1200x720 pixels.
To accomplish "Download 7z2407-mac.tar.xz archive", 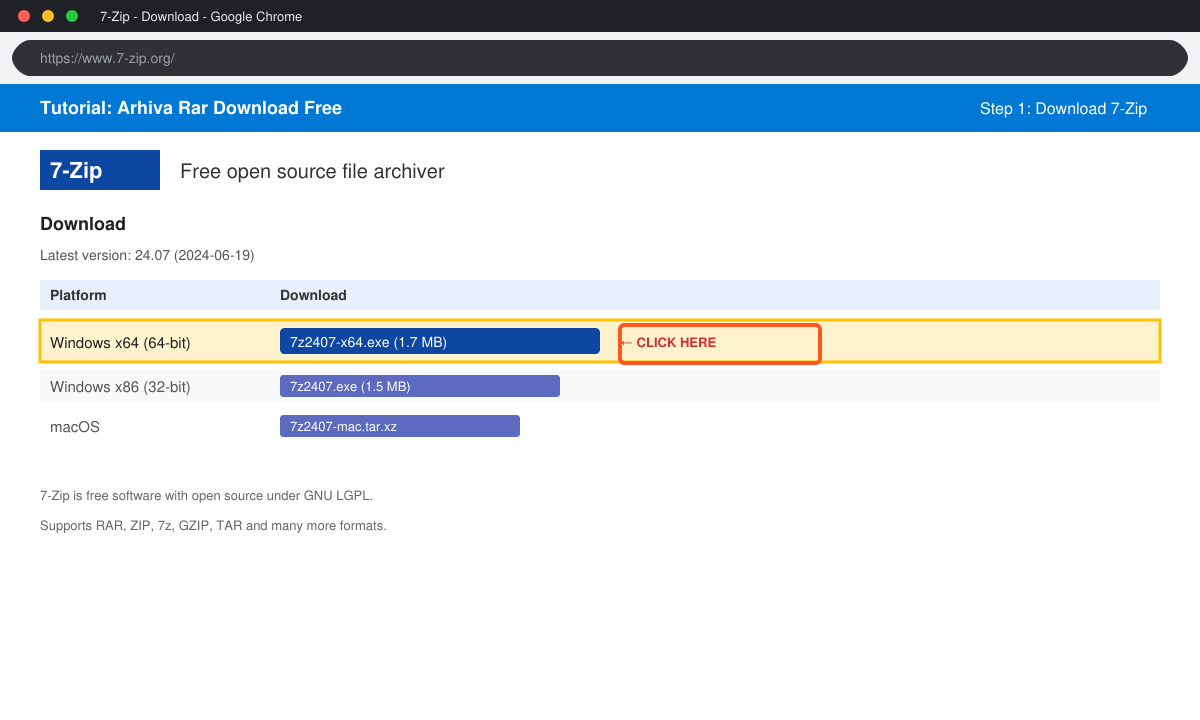I will [x=400, y=426].
